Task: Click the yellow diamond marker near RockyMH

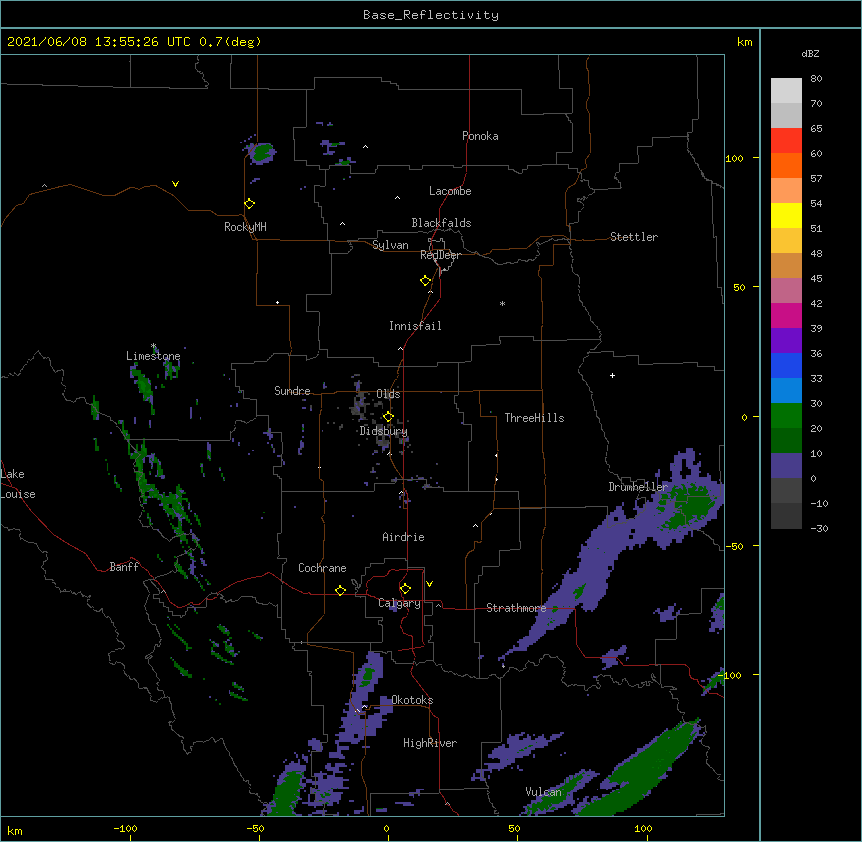Action: click(x=250, y=204)
